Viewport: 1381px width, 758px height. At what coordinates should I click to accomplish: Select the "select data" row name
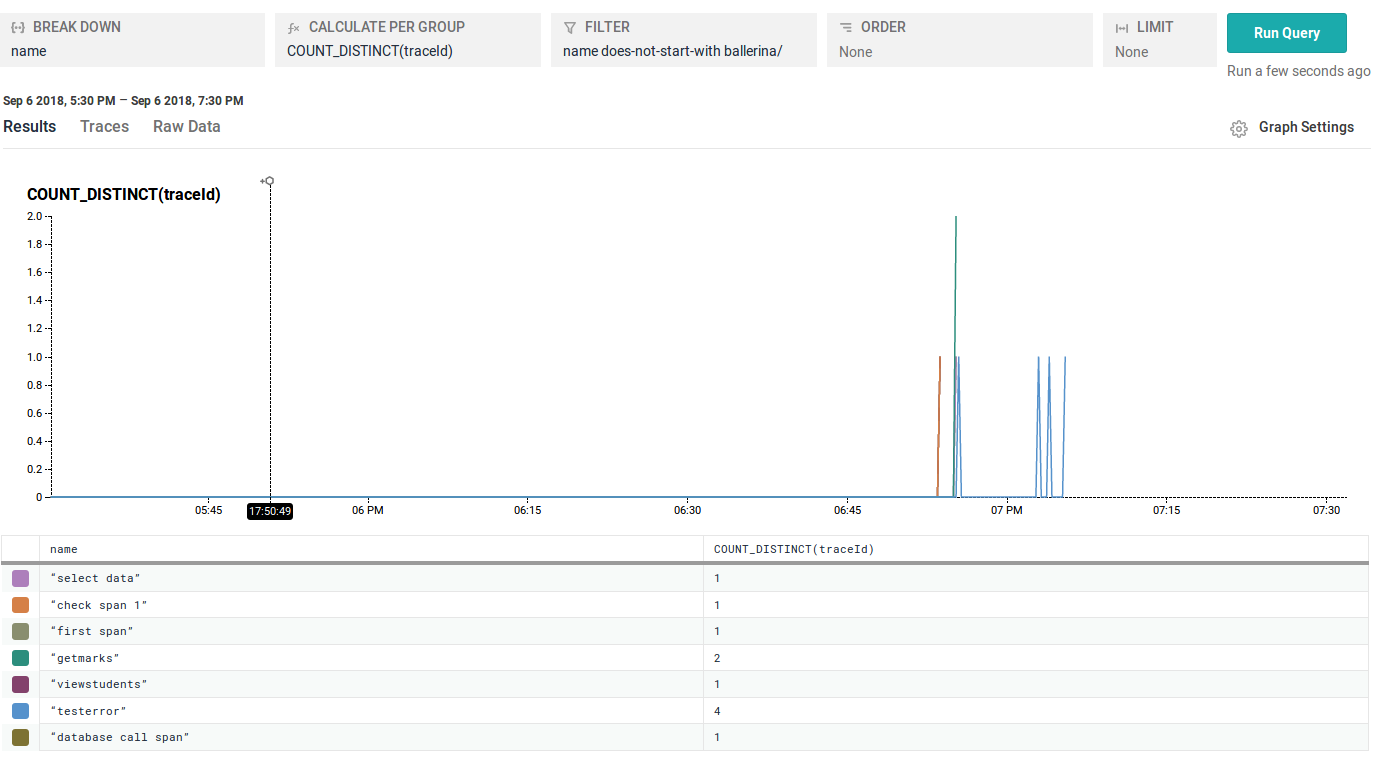click(96, 578)
